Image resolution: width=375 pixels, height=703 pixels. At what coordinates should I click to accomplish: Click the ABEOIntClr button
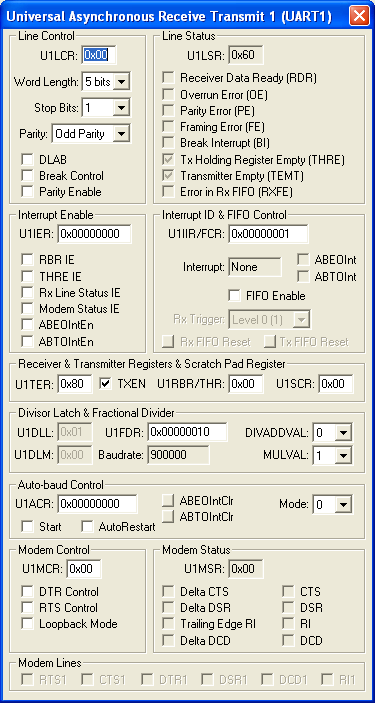pyautogui.click(x=168, y=500)
